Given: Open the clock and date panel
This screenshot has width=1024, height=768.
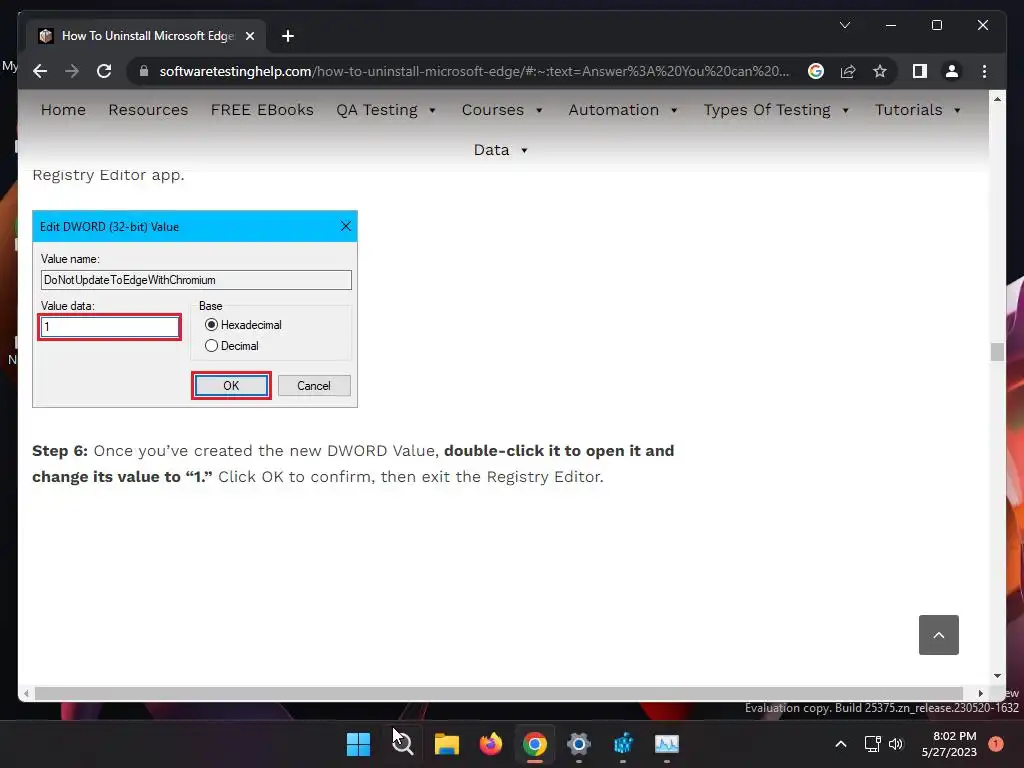Looking at the screenshot, I should click(x=949, y=744).
